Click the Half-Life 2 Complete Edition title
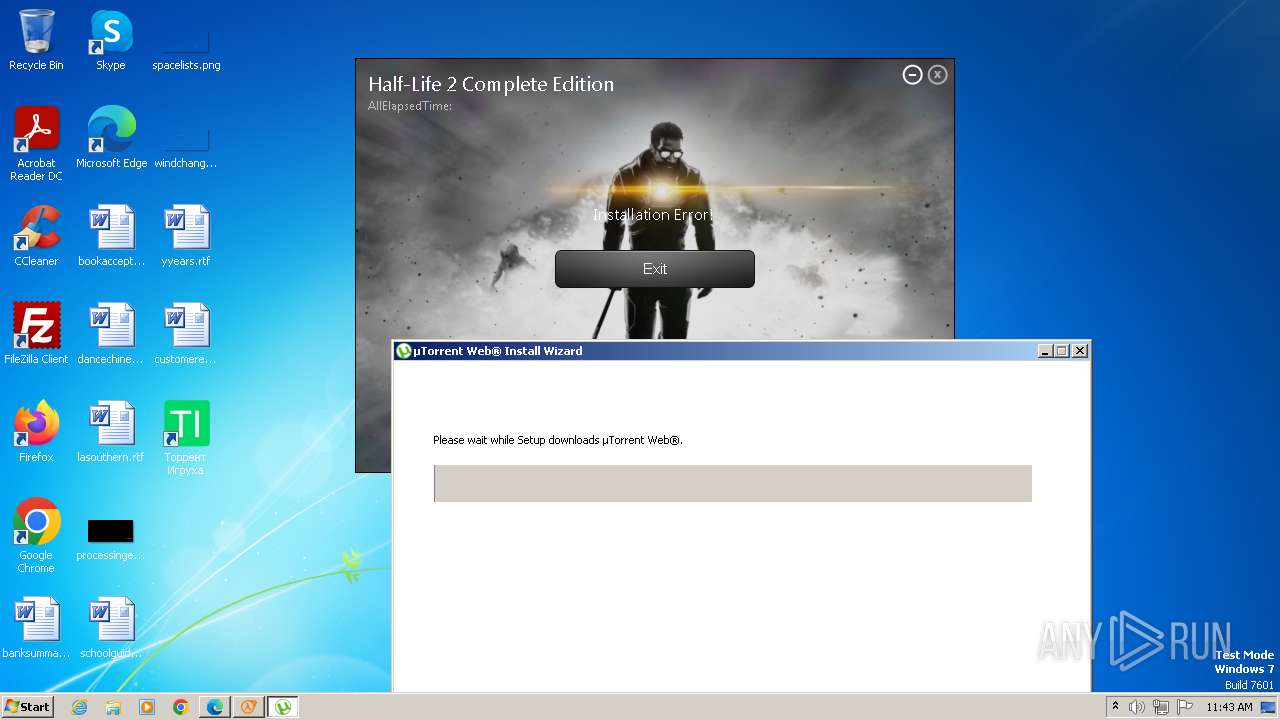 pyautogui.click(x=491, y=84)
